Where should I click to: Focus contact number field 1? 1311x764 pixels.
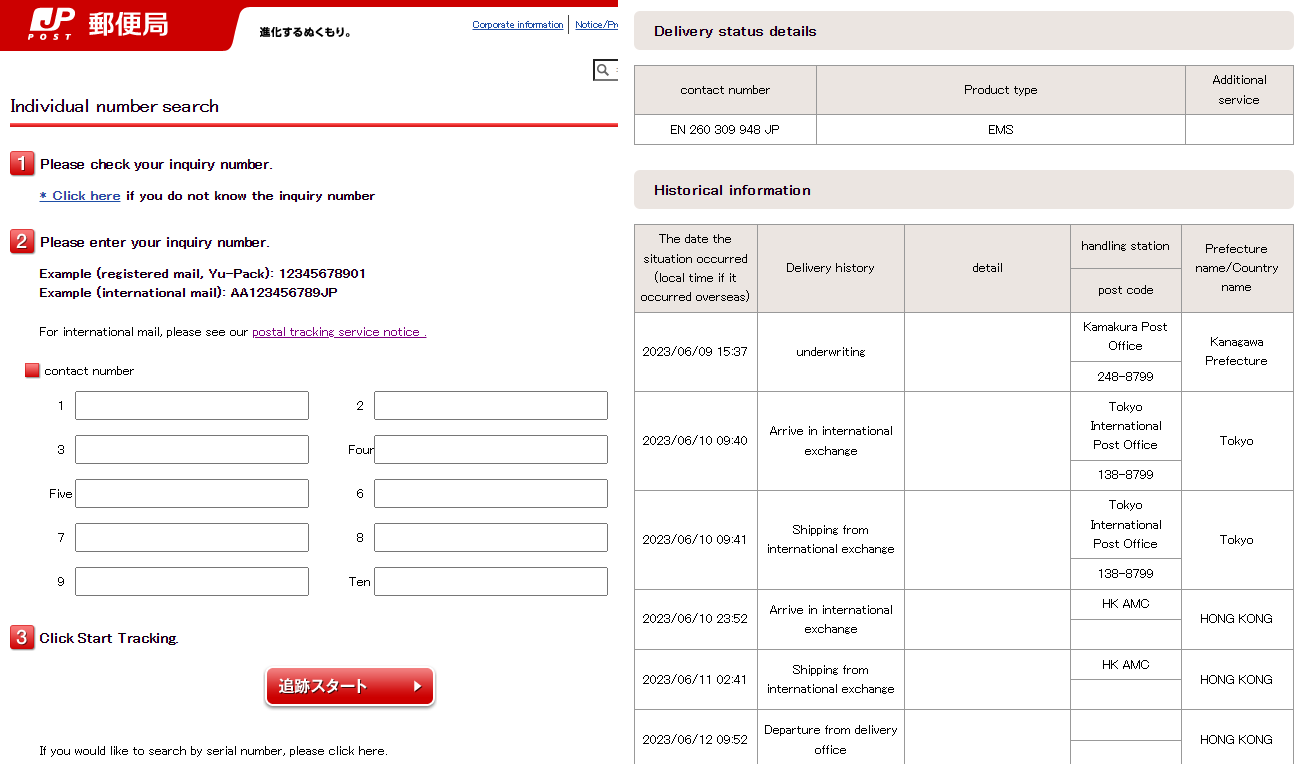coord(192,405)
